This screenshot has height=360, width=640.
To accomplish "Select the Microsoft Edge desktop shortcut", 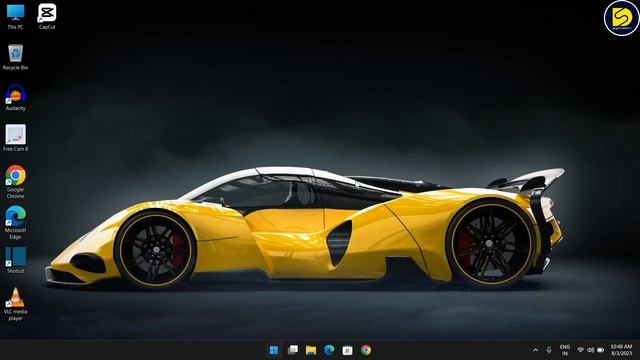I will pyautogui.click(x=16, y=222).
